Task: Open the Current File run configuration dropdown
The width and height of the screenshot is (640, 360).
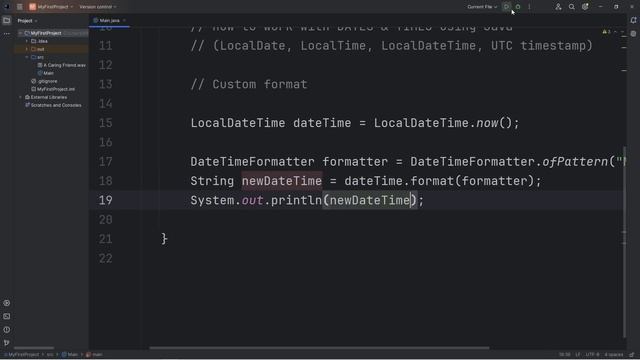Action: coord(482,7)
